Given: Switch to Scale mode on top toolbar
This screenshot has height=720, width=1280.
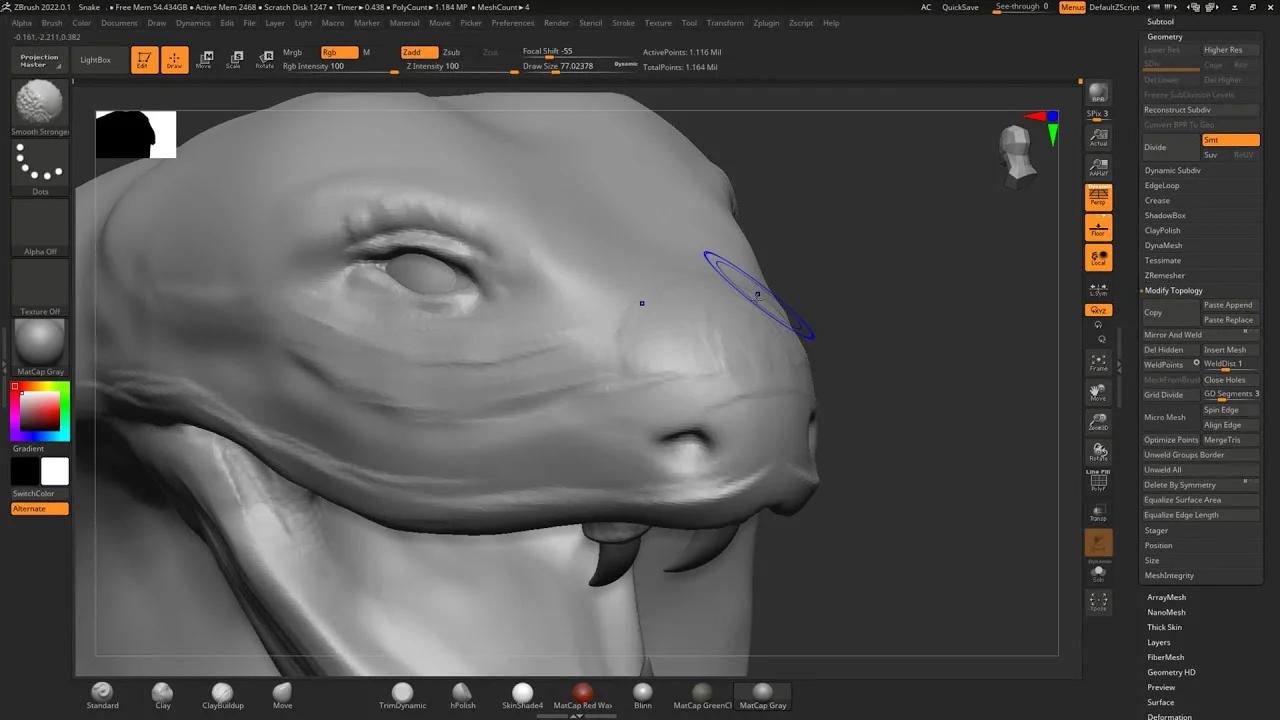Looking at the screenshot, I should pyautogui.click(x=234, y=59).
